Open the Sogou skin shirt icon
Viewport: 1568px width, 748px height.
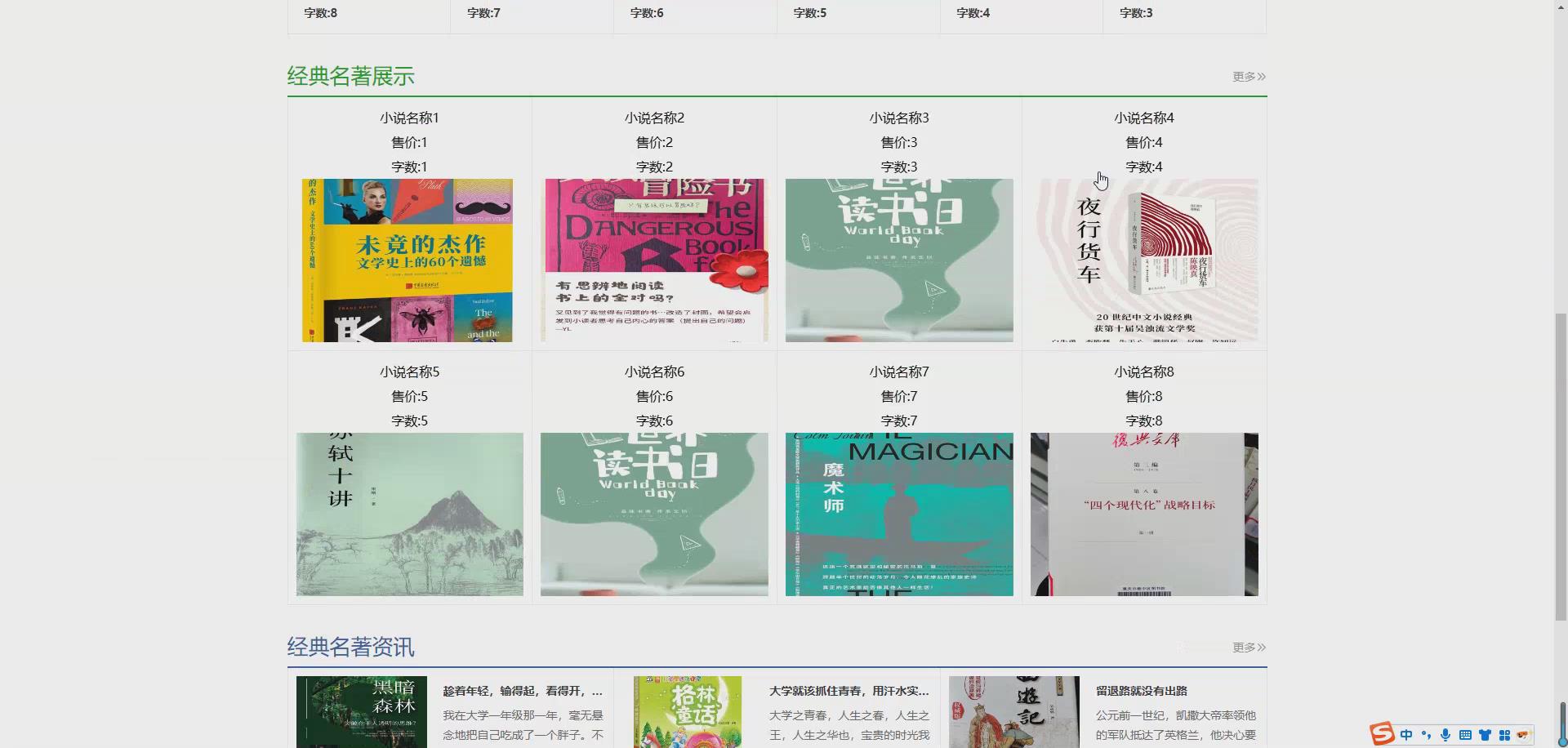[1485, 735]
